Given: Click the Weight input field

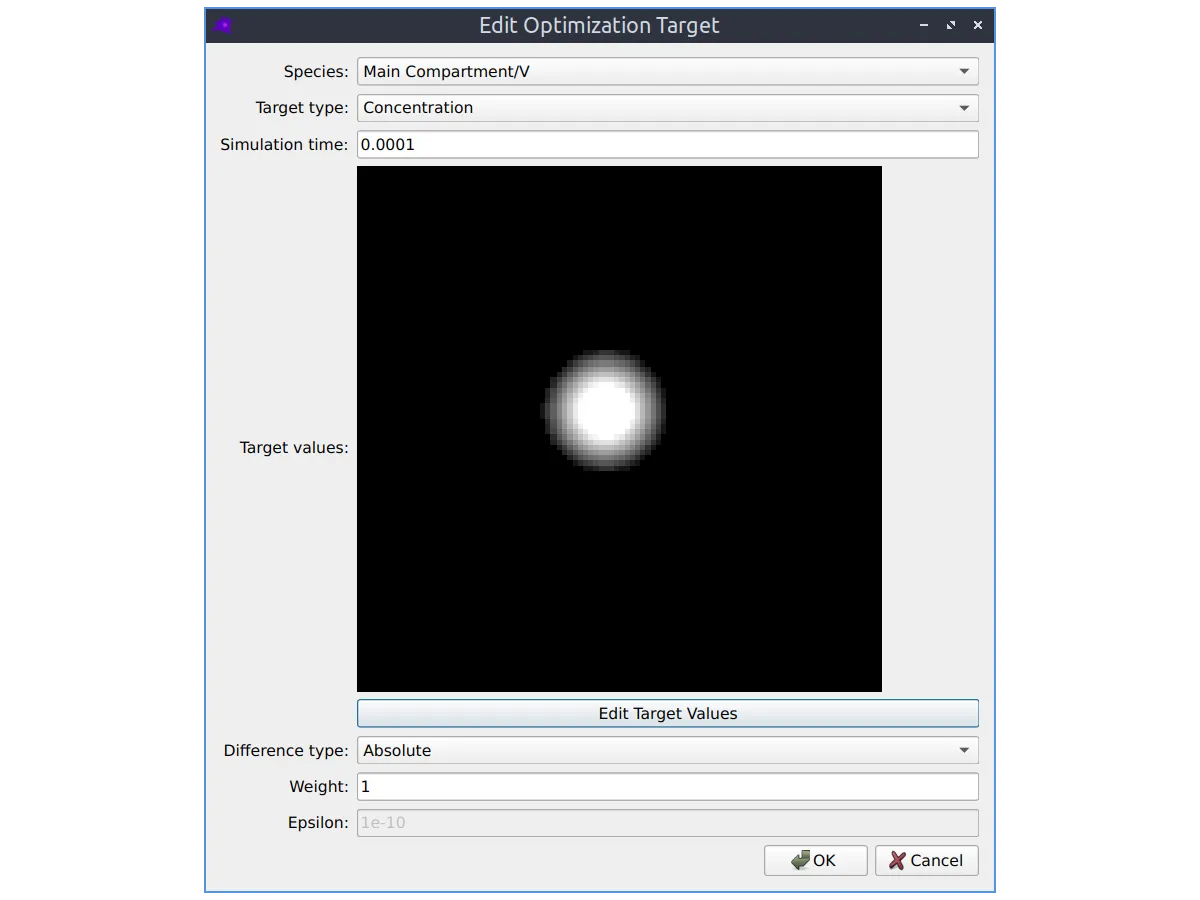Looking at the screenshot, I should pos(667,787).
